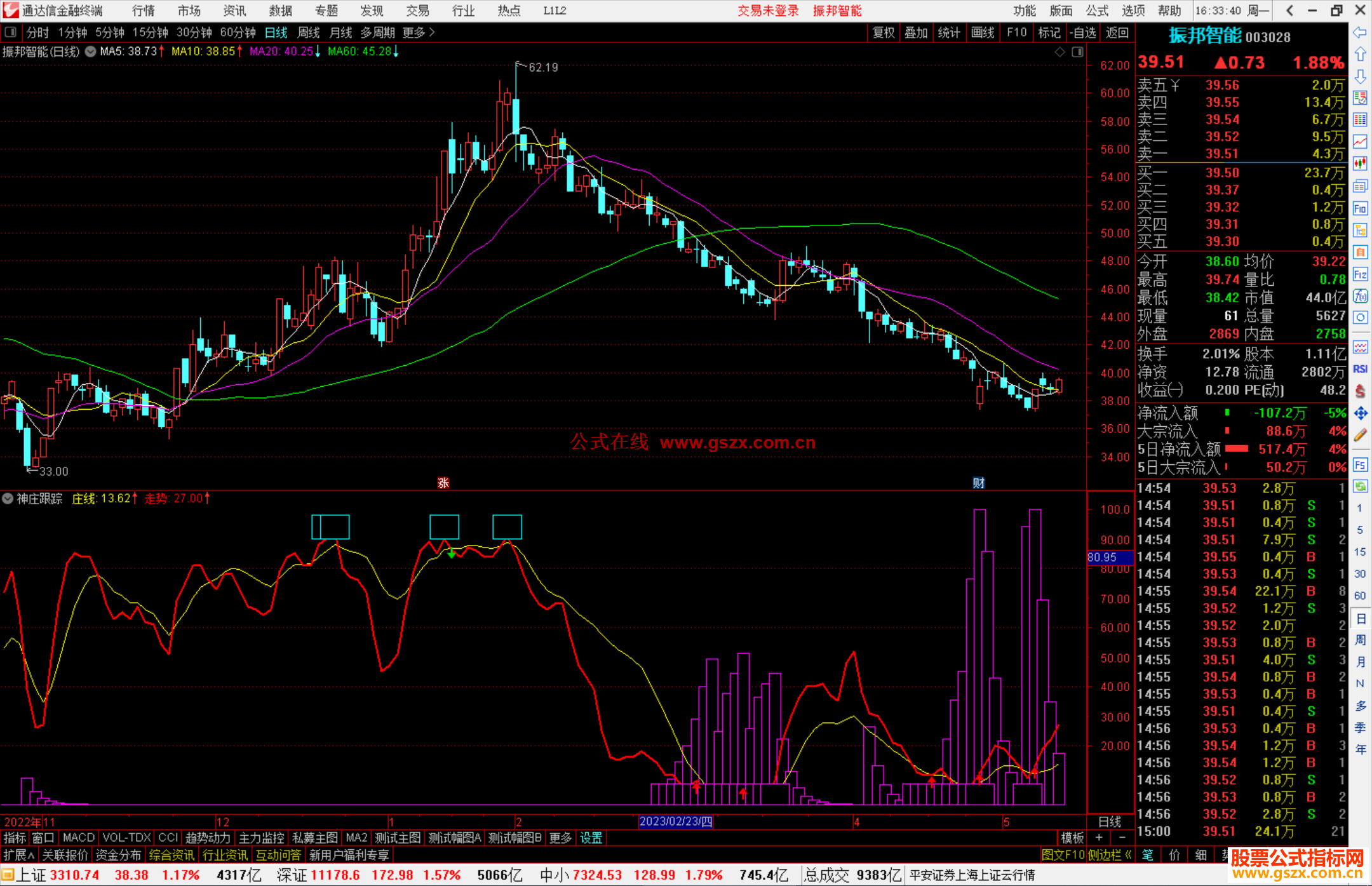Expand the 扩展 bottom panel
Screen dimensions: 1372x886
[x=19, y=855]
